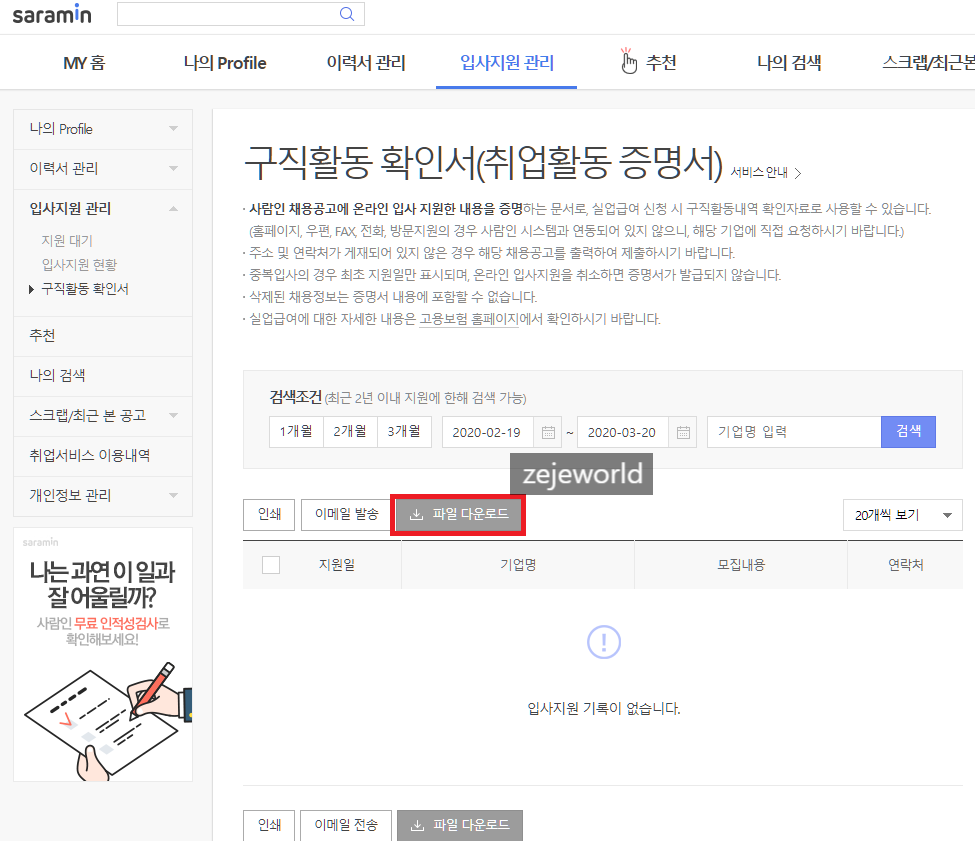Open 추천 in sidebar
975x841 pixels.
[x=103, y=336]
